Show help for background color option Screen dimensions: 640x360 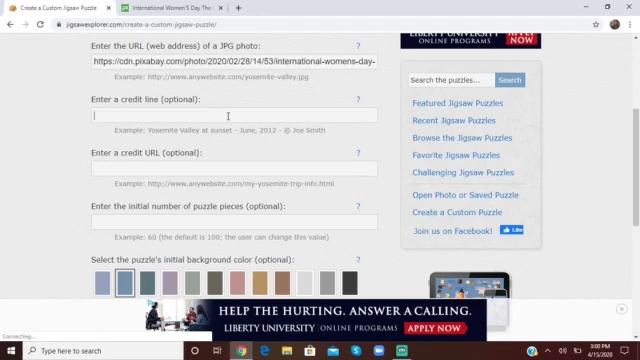(358, 260)
